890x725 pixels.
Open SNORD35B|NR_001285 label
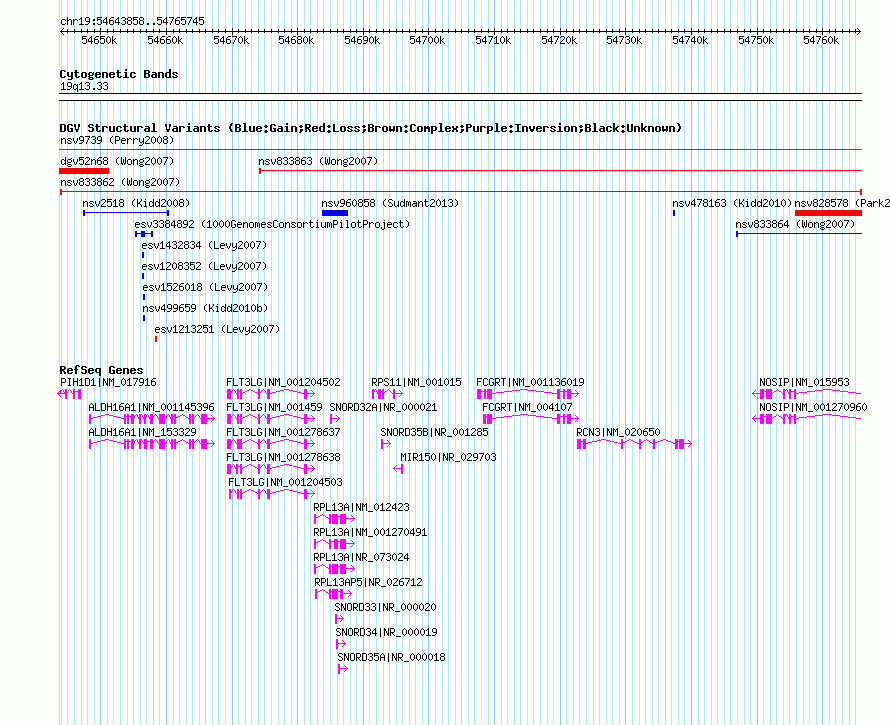434,433
